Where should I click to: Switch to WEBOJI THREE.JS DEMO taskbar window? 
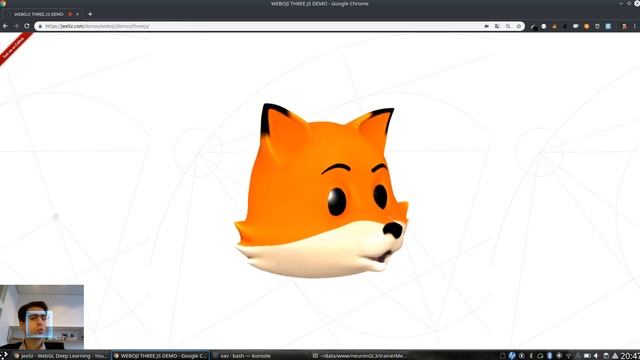(x=160, y=356)
